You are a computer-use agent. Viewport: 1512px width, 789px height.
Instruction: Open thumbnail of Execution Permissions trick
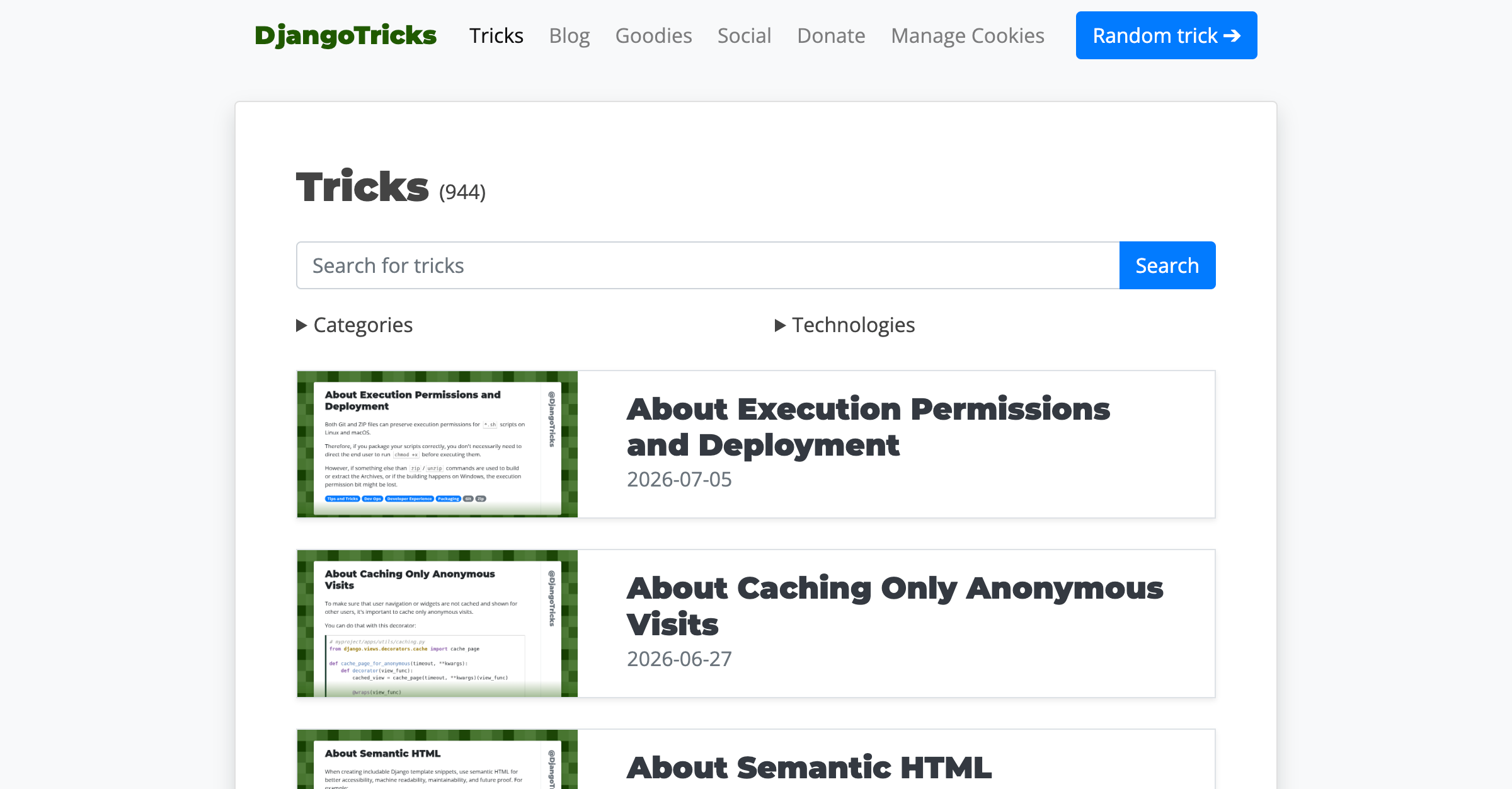point(437,444)
